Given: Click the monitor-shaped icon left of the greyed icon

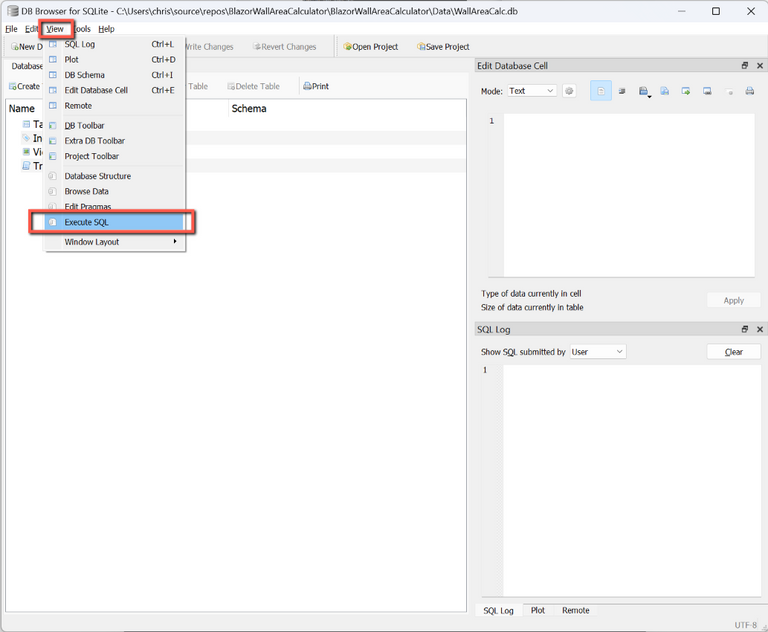Looking at the screenshot, I should click(707, 91).
